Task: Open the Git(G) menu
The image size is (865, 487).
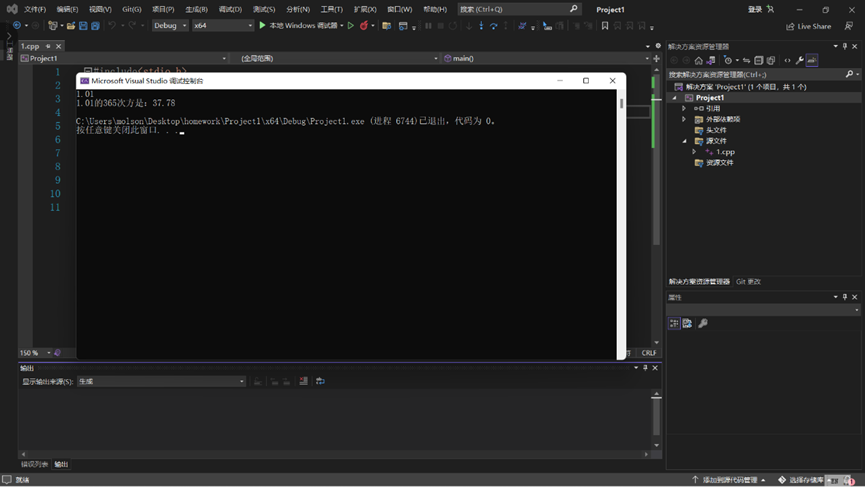Action: tap(131, 9)
